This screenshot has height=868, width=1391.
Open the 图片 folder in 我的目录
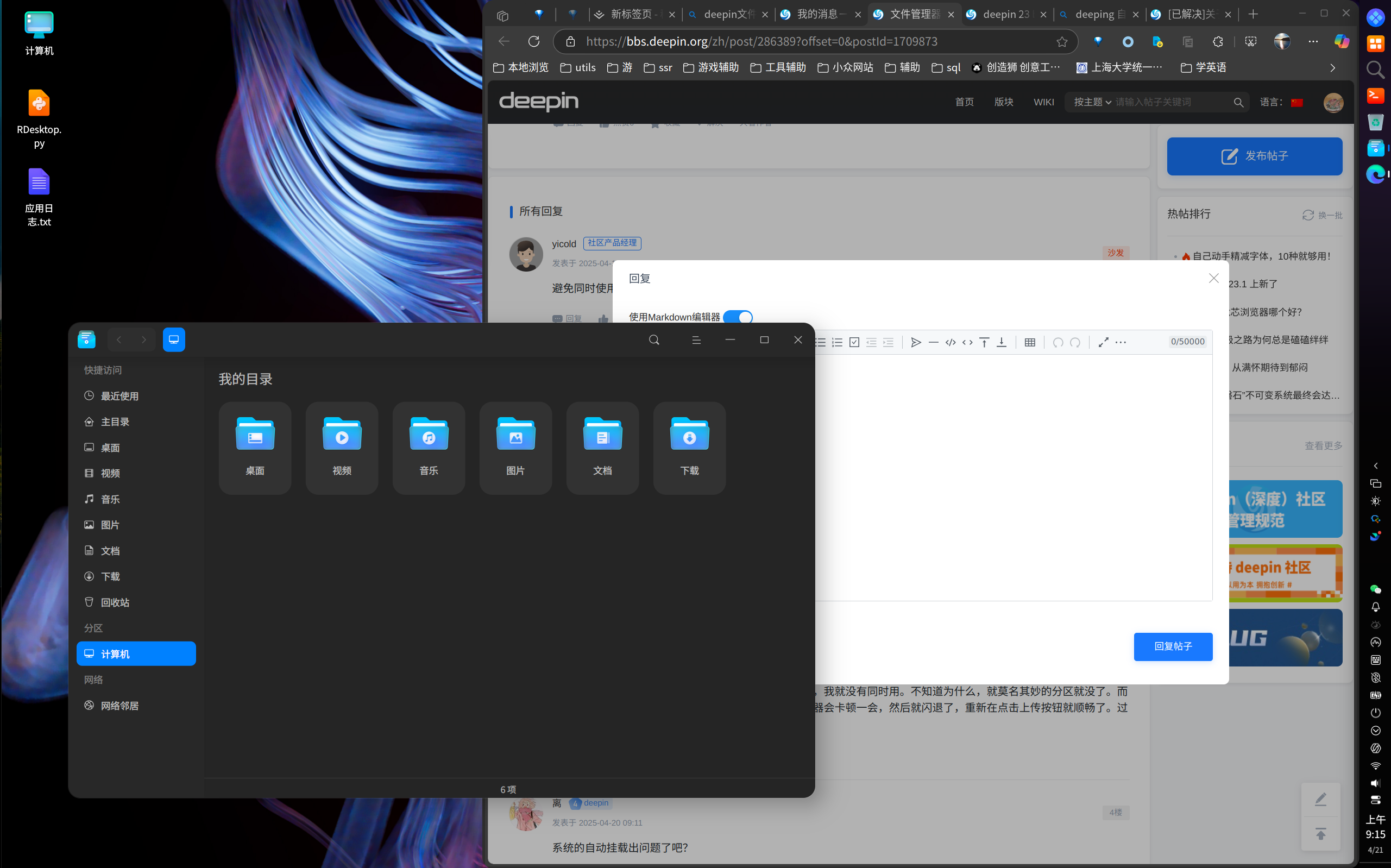click(515, 447)
